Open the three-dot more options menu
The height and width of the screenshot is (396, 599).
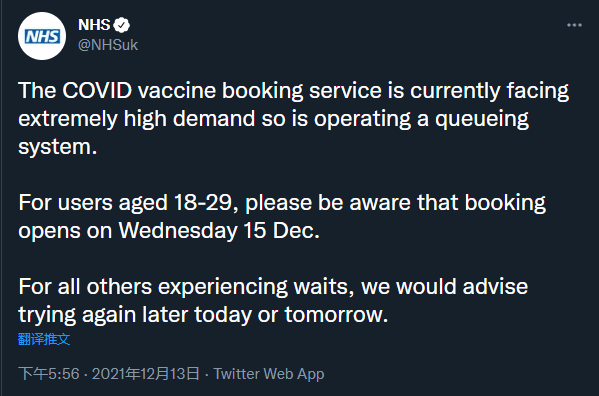pyautogui.click(x=574, y=25)
